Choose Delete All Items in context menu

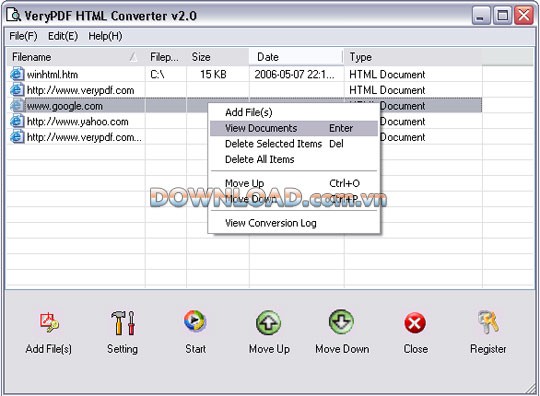[294, 159]
